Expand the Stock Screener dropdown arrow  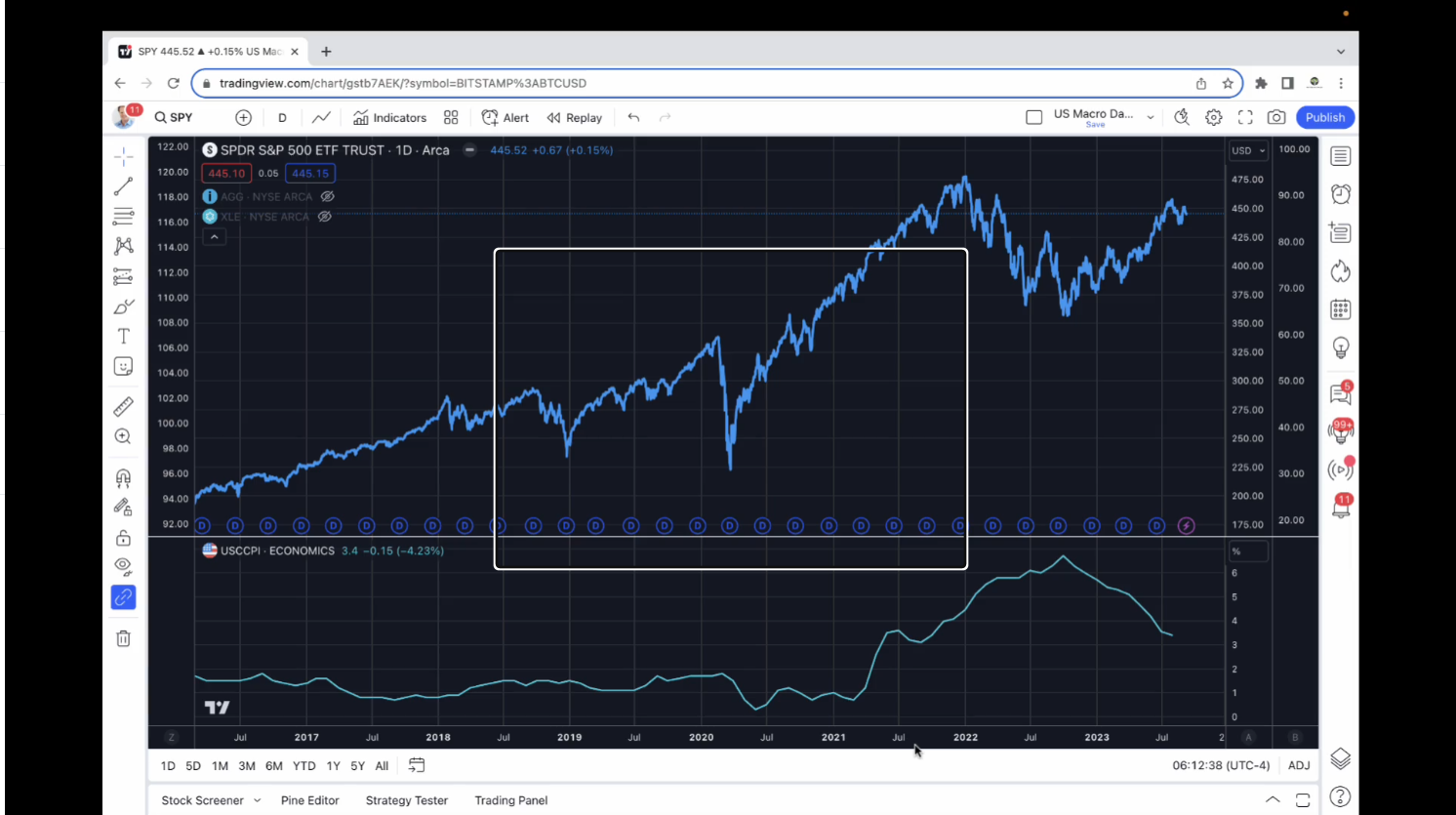pyautogui.click(x=258, y=800)
